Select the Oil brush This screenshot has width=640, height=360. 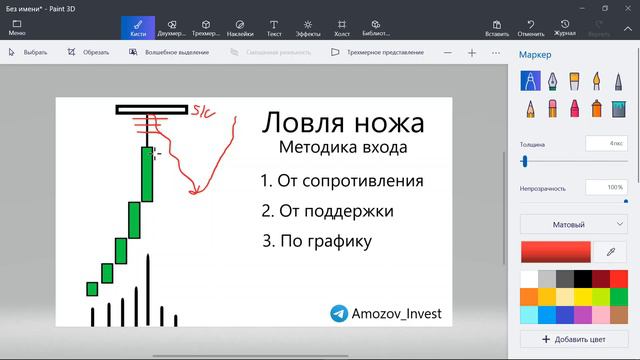(574, 81)
